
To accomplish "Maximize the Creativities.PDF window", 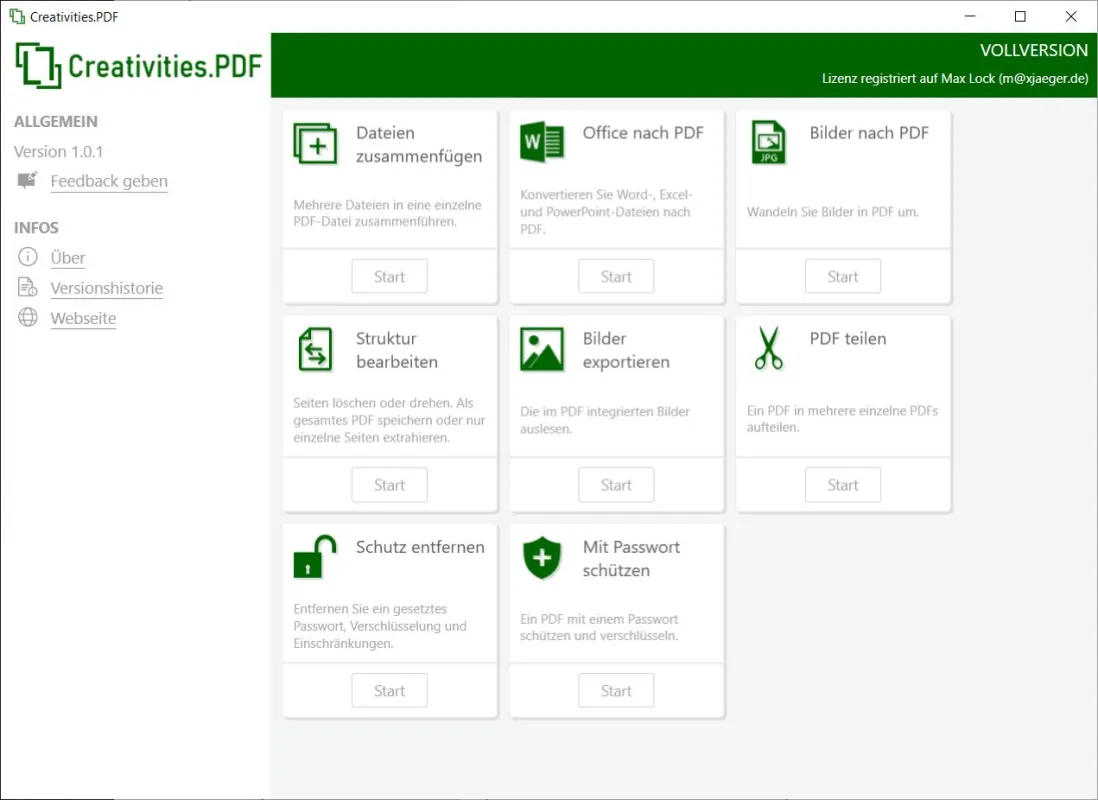I will tap(1020, 16).
